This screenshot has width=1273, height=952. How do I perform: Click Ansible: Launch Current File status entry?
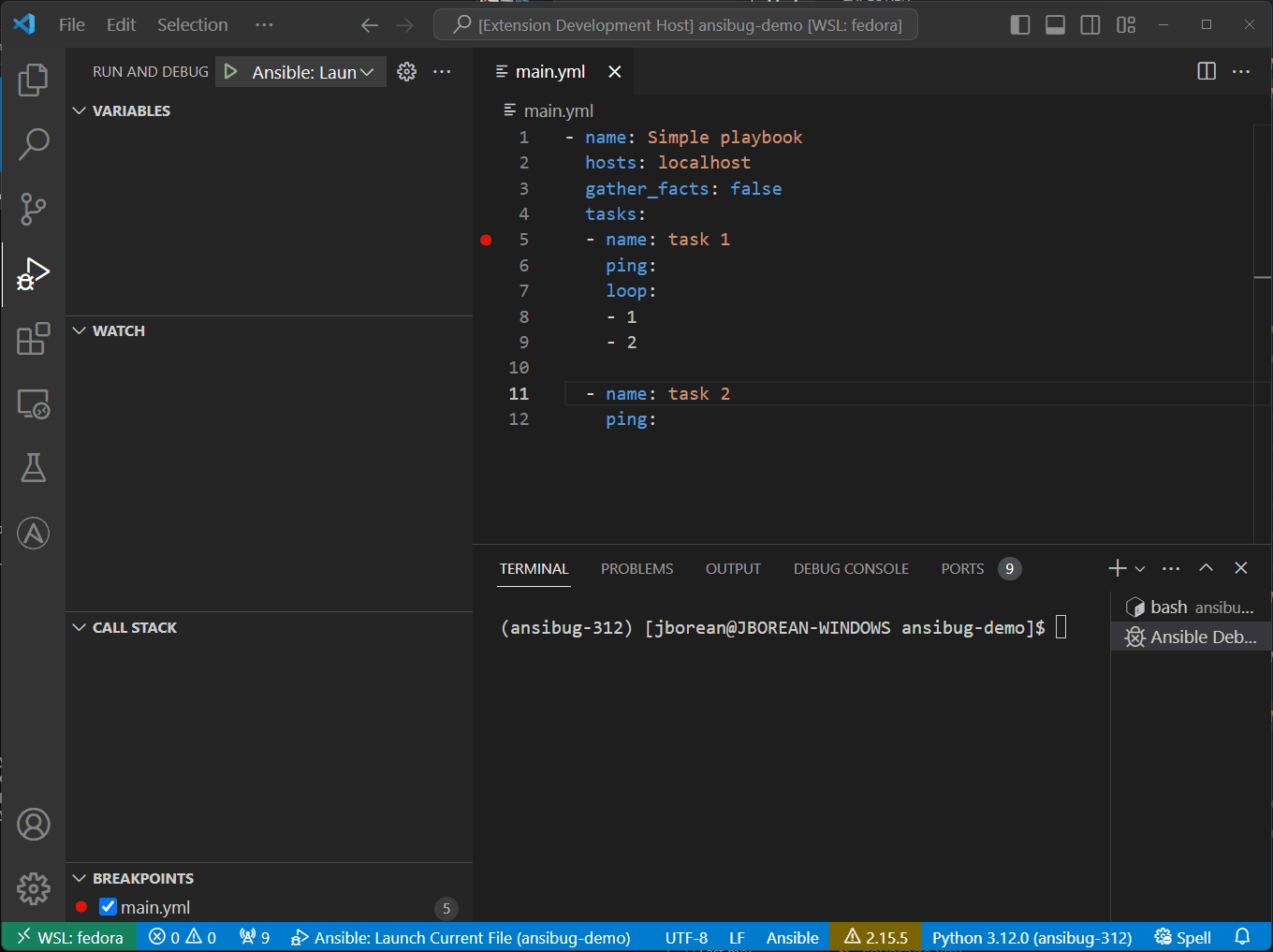tap(461, 936)
